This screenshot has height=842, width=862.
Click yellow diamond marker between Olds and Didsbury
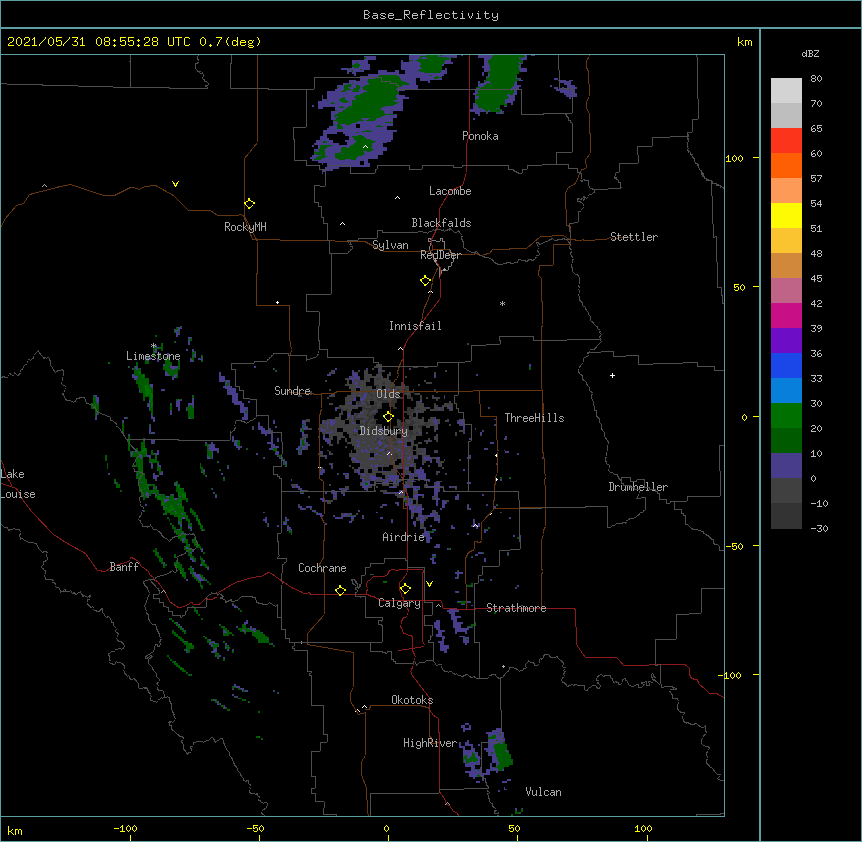(388, 416)
